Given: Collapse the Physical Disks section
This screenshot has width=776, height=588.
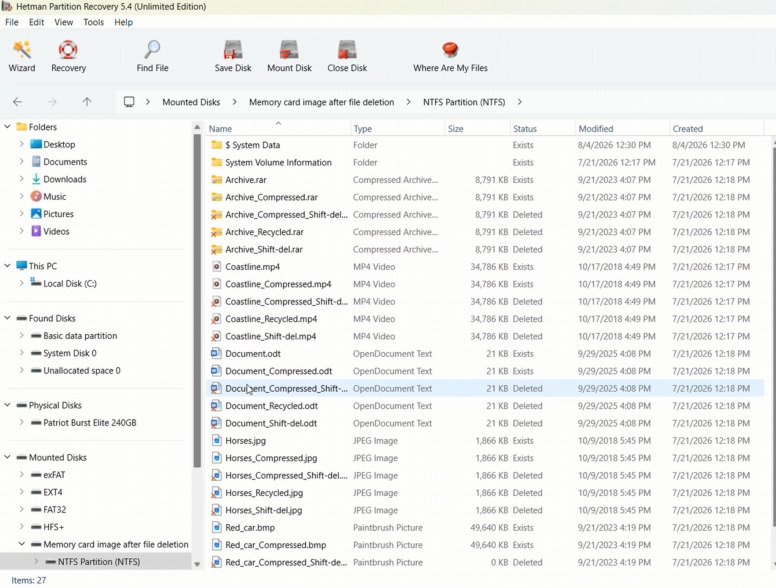Looking at the screenshot, I should coord(7,405).
